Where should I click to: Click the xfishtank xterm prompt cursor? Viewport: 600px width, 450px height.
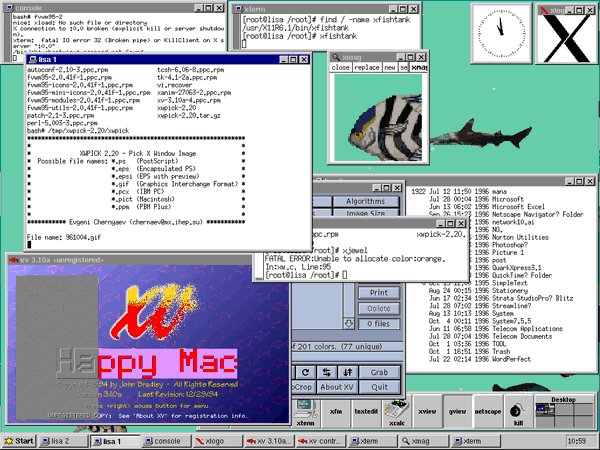(245, 44)
